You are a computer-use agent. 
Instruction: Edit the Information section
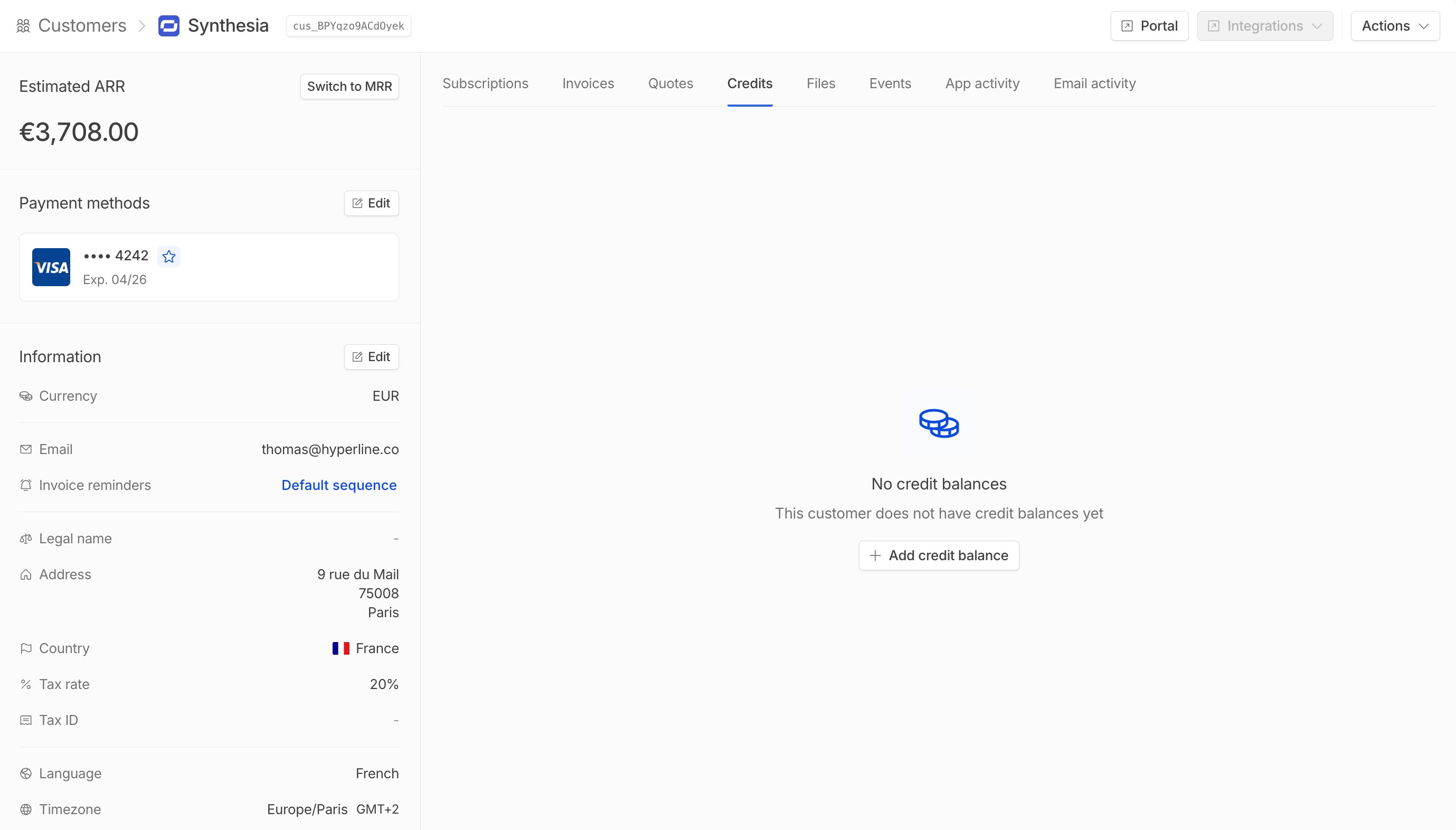click(371, 357)
